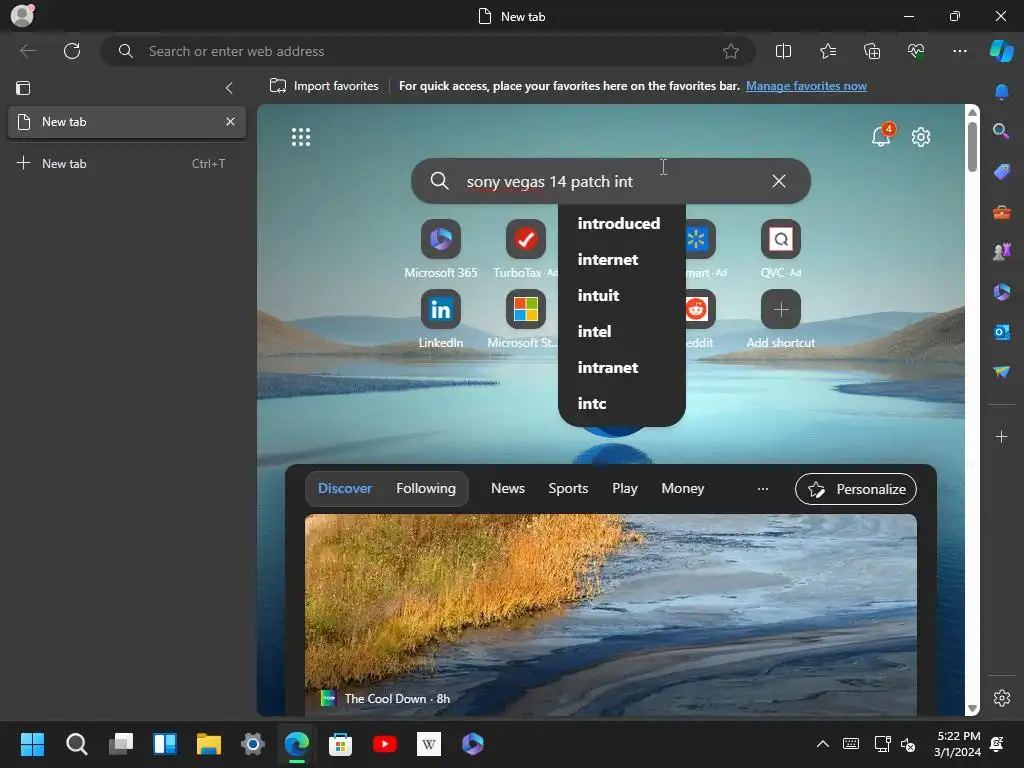Add this page to favorites star

point(731,51)
